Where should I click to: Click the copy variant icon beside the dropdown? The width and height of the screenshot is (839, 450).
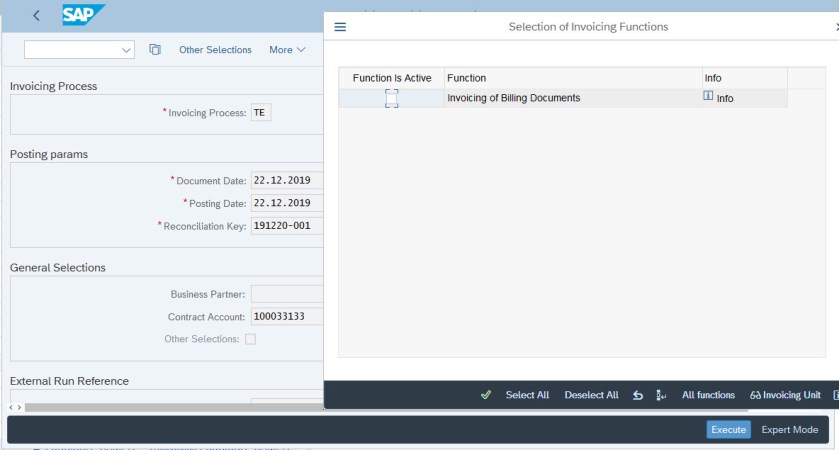pos(155,50)
